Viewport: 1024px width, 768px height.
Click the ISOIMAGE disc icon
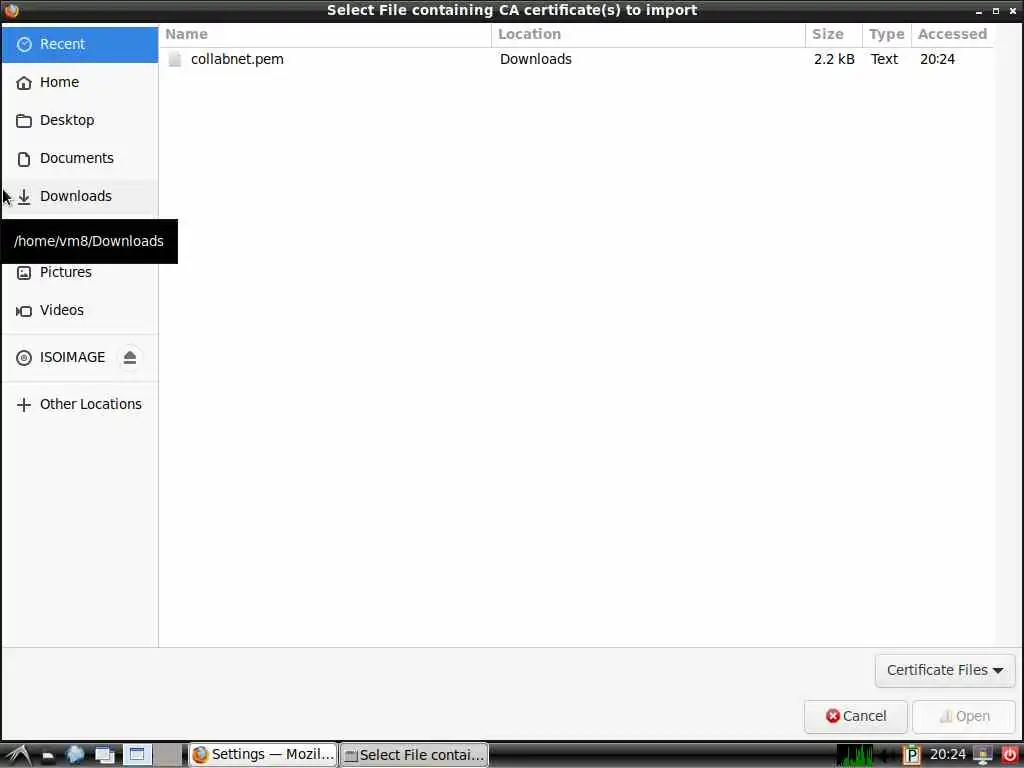24,358
